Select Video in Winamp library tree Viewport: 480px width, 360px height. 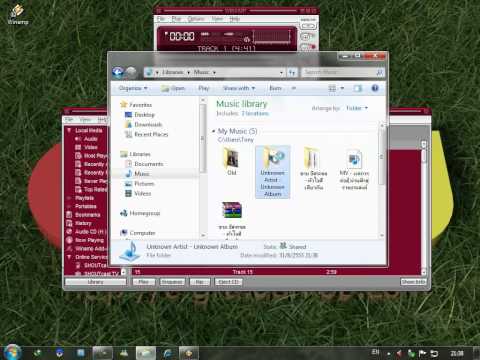tap(86, 147)
